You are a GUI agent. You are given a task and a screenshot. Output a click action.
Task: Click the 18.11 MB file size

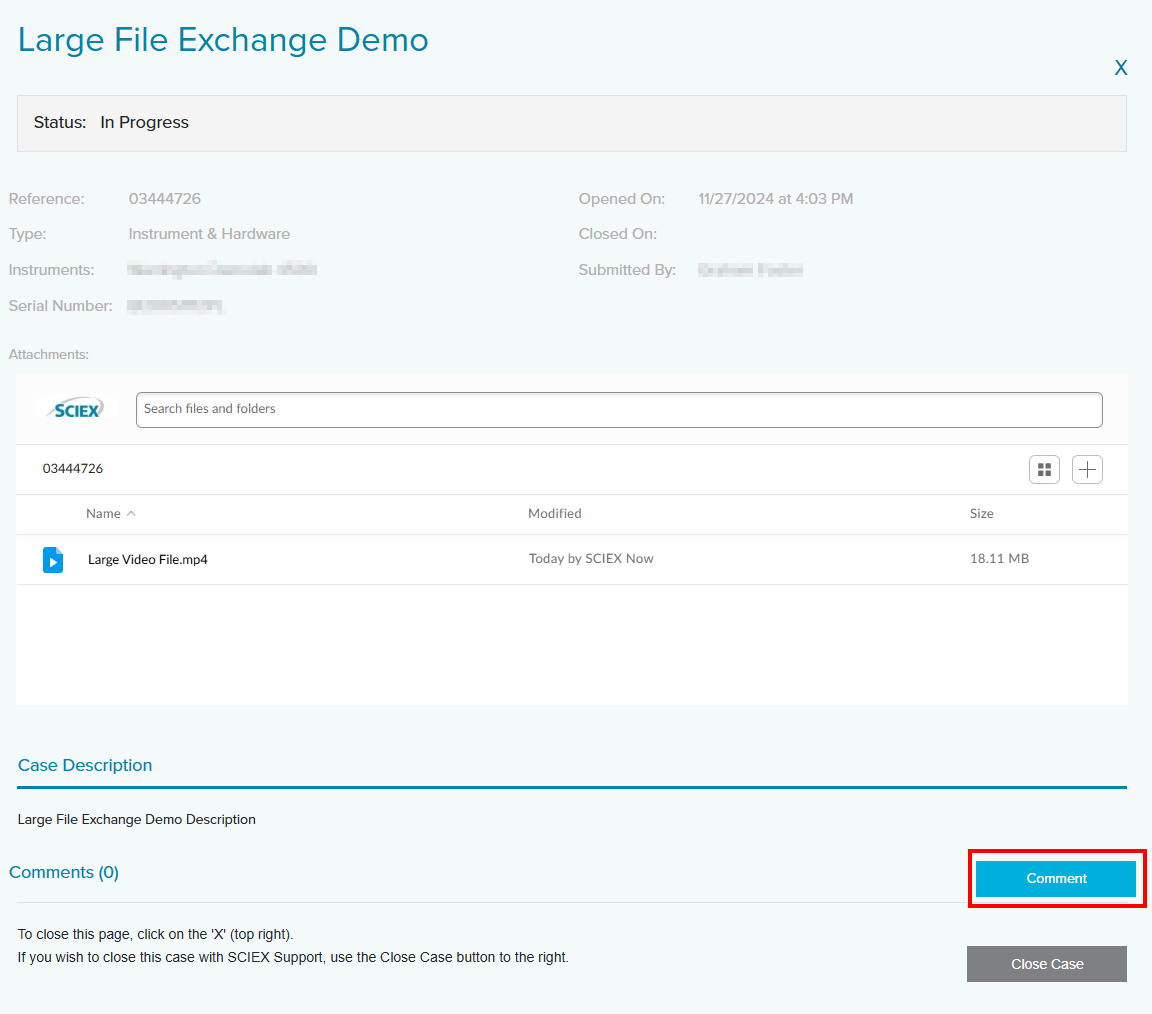(999, 559)
